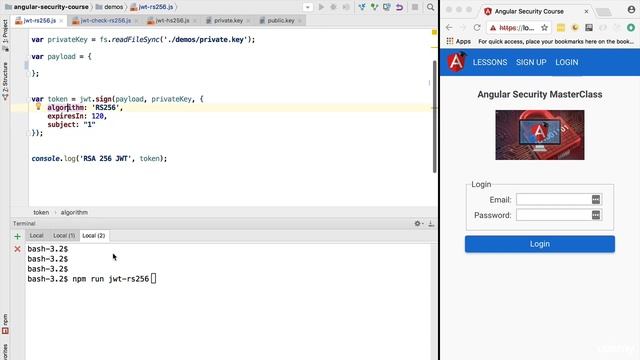Click the intention light bulb icon in editor
The width and height of the screenshot is (640, 360).
pyautogui.click(x=38, y=107)
